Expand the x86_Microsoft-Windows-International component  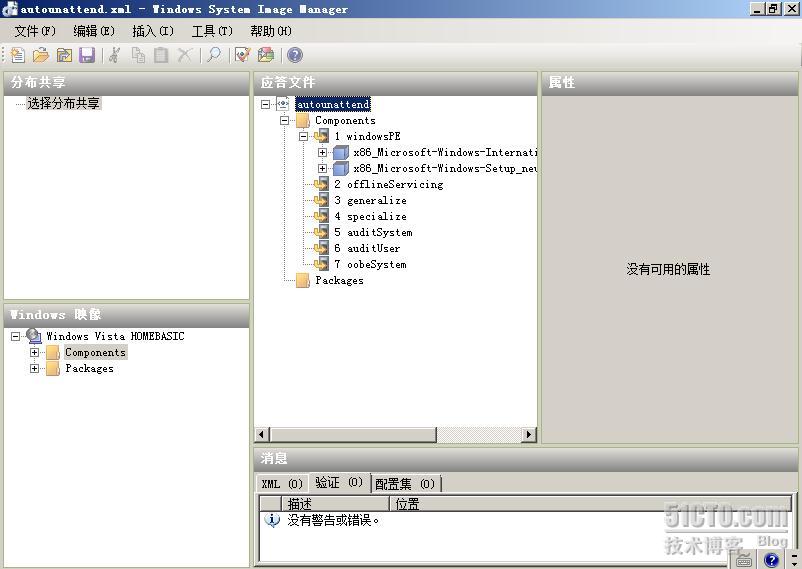[x=322, y=152]
